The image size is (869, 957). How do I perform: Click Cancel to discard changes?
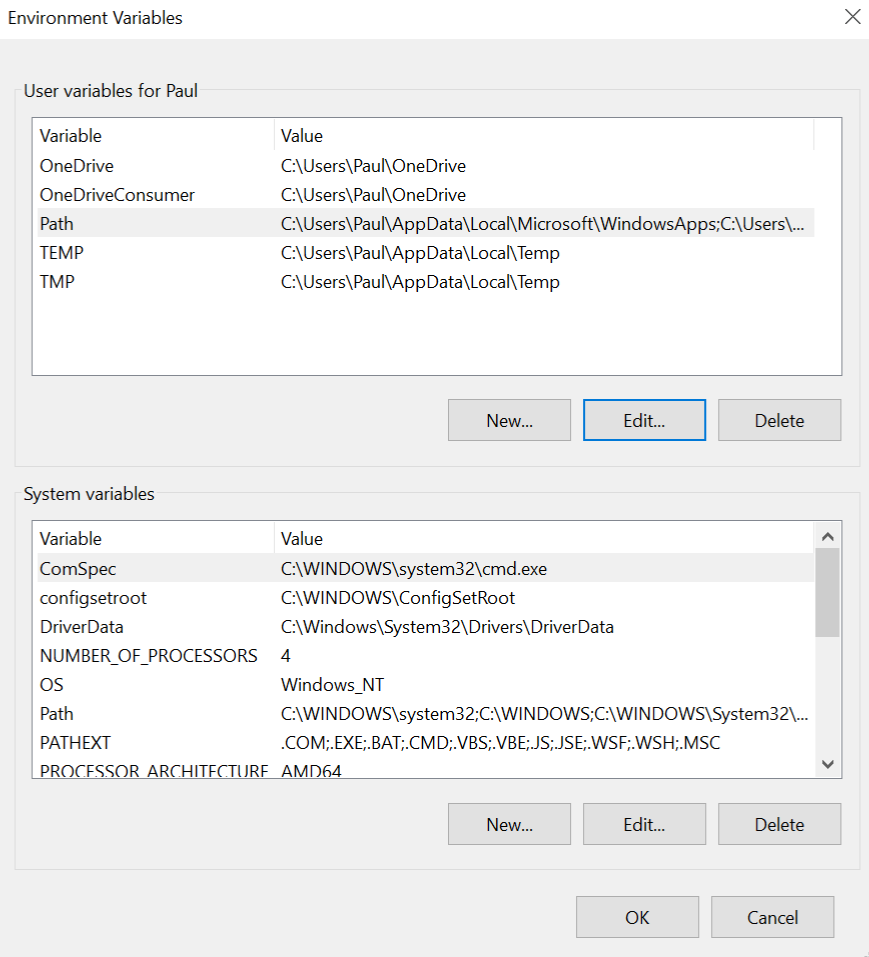click(773, 917)
